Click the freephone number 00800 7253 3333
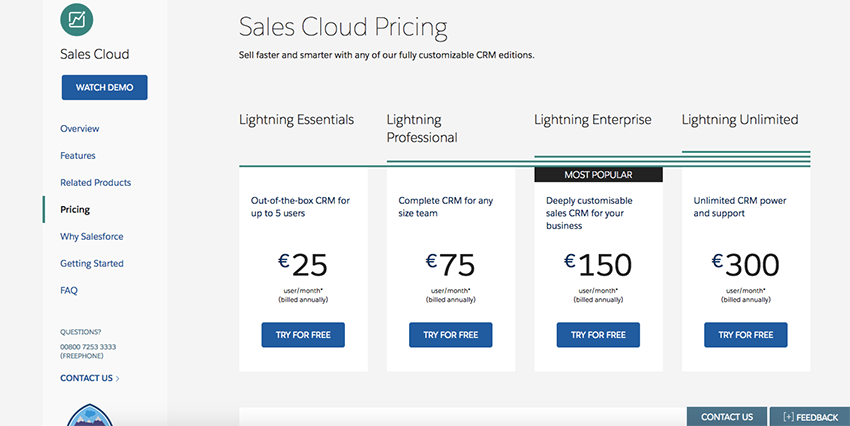The width and height of the screenshot is (850, 426). tap(88, 347)
